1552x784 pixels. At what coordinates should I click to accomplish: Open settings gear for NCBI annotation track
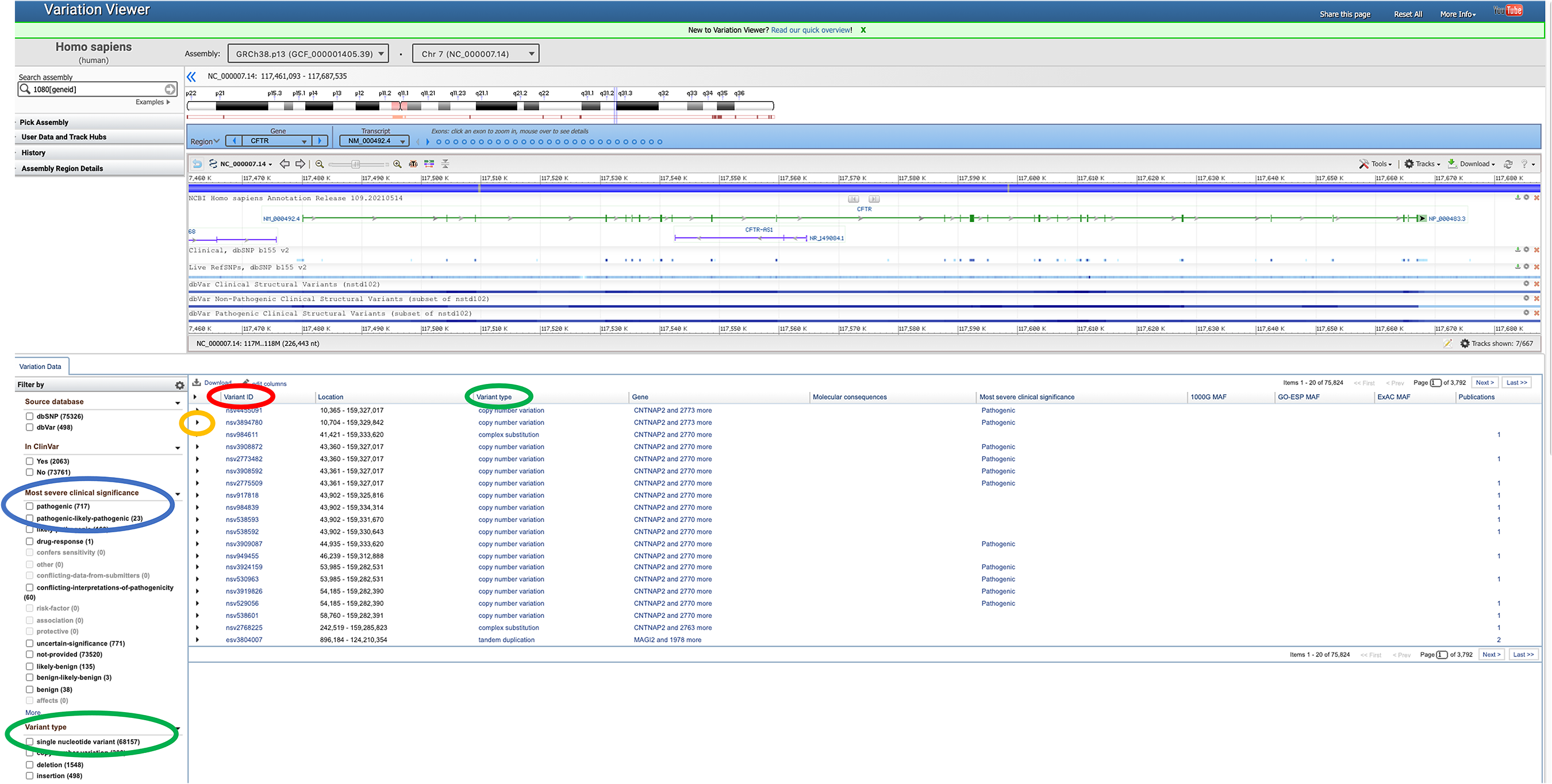[x=1526, y=198]
